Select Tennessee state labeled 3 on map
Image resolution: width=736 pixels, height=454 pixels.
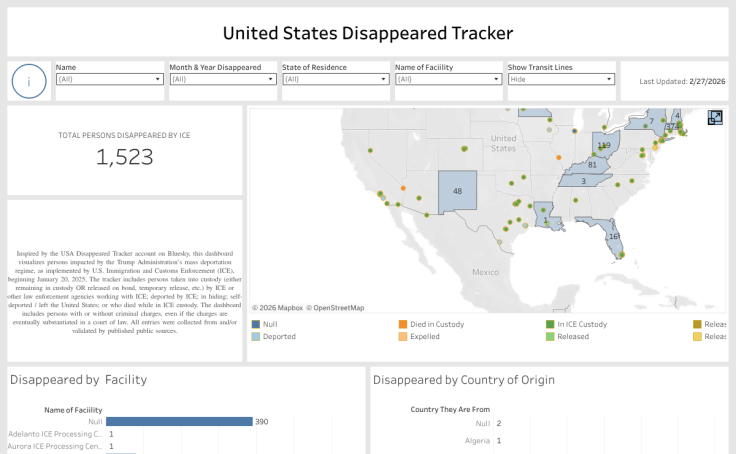tap(583, 181)
